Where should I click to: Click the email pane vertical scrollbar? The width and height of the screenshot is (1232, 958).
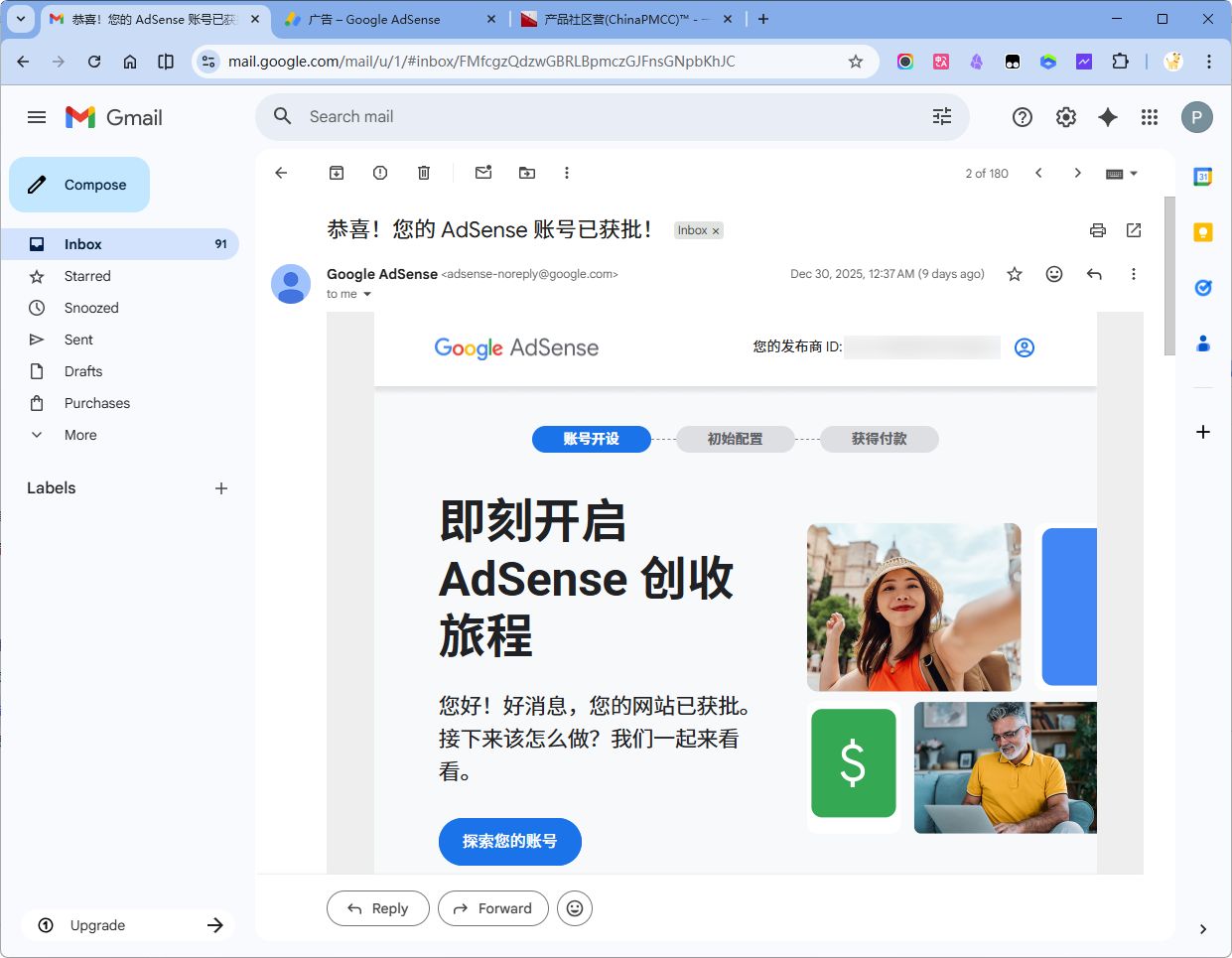pos(1169,276)
